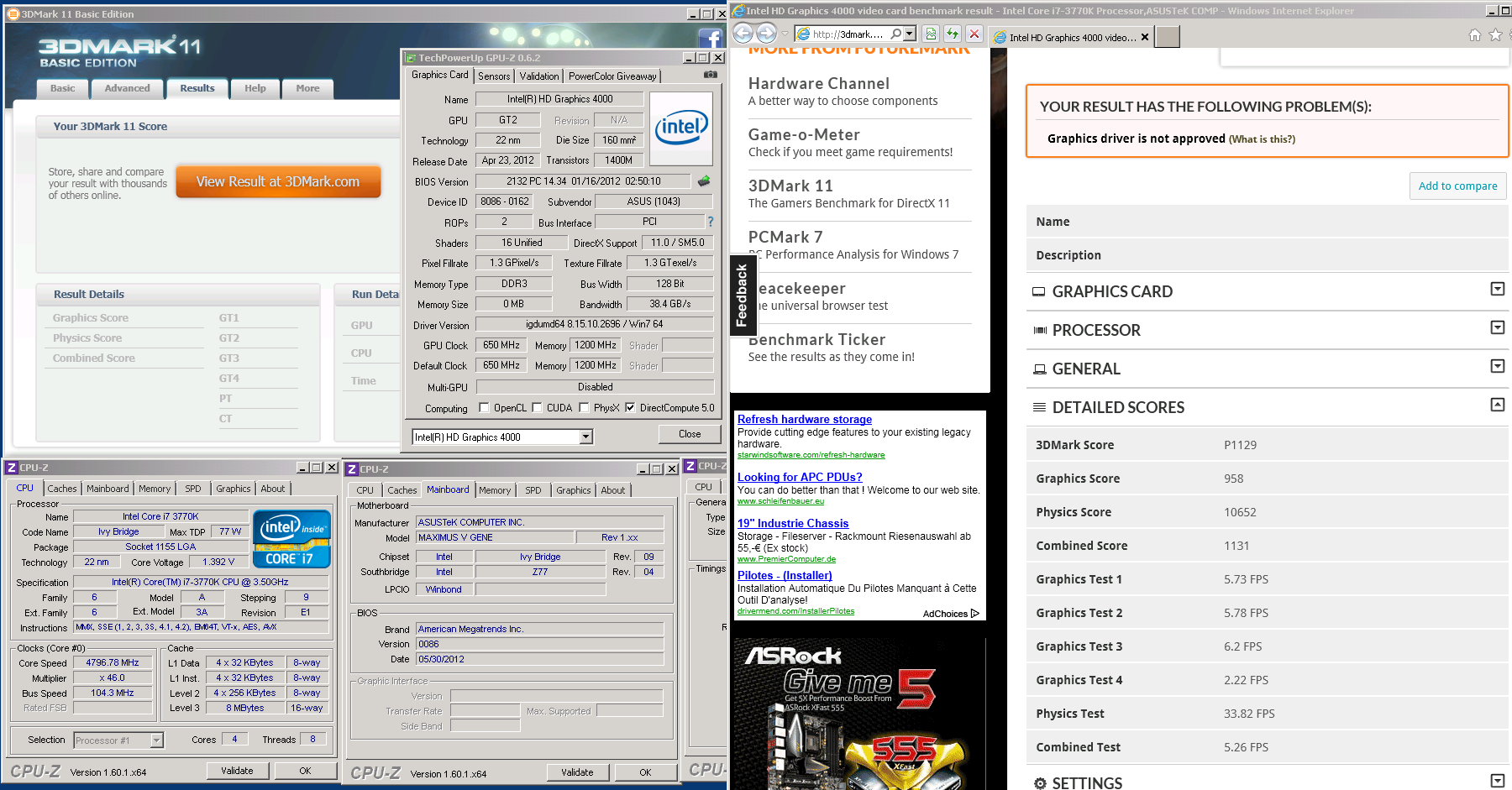Open the 19" Industrie Chassis ad link
Viewport: 1512px width, 790px height.
pos(793,523)
